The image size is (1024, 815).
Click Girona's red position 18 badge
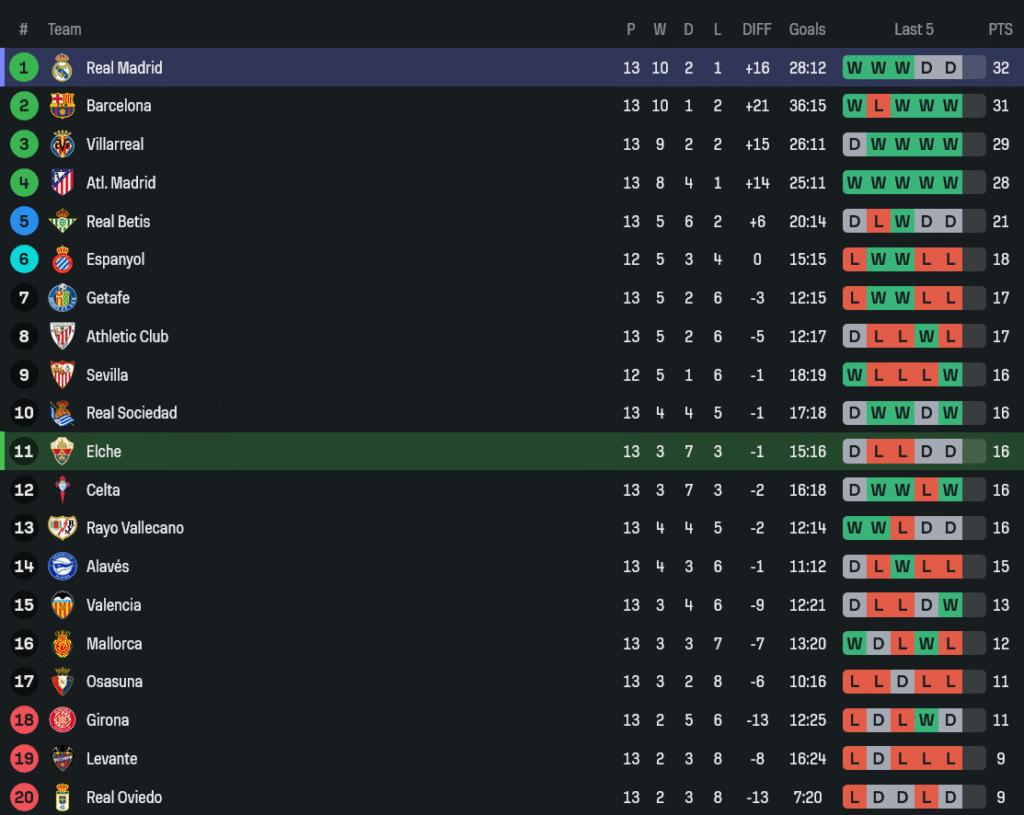pos(24,720)
